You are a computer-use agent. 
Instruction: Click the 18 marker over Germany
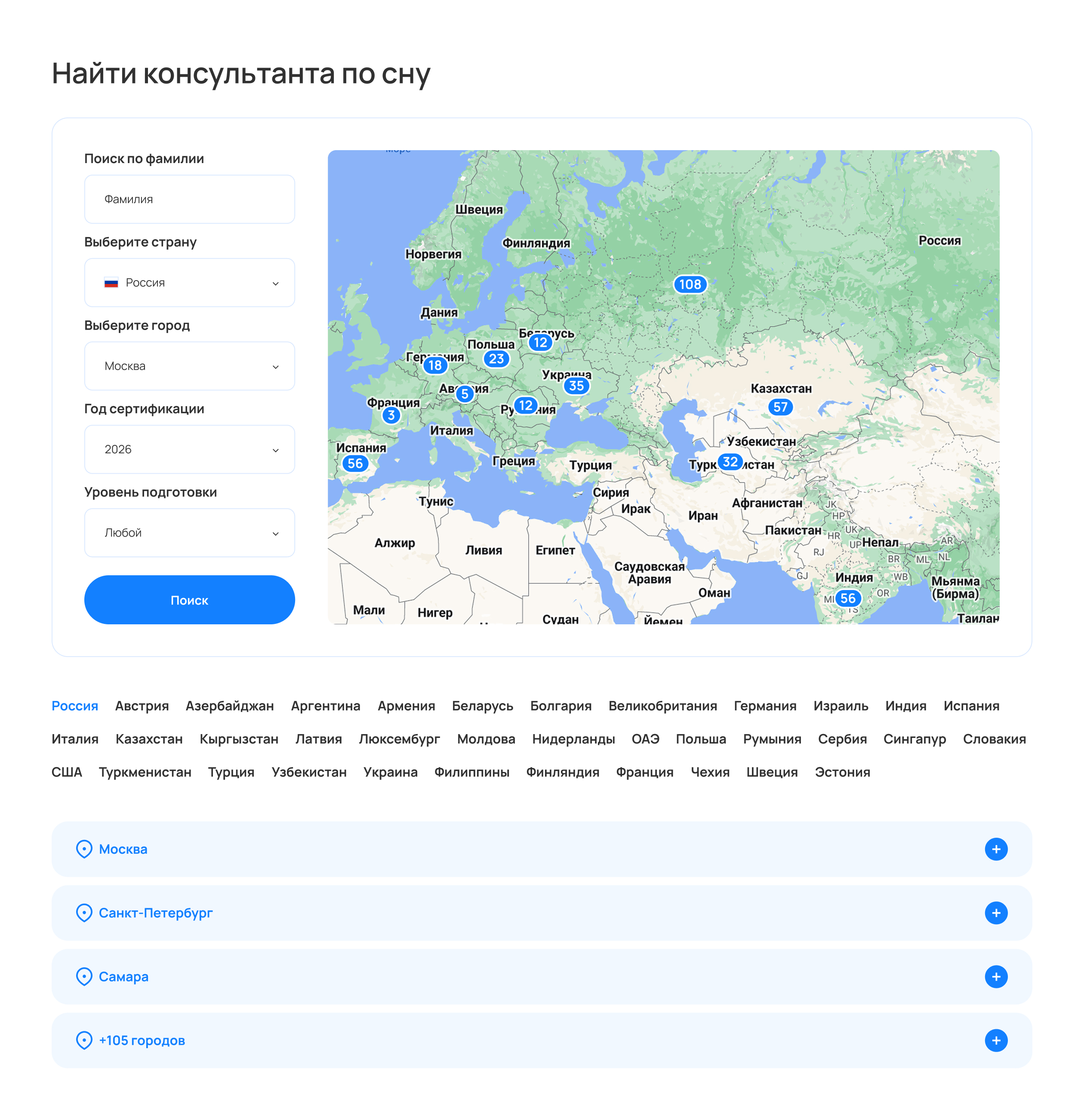(x=435, y=365)
